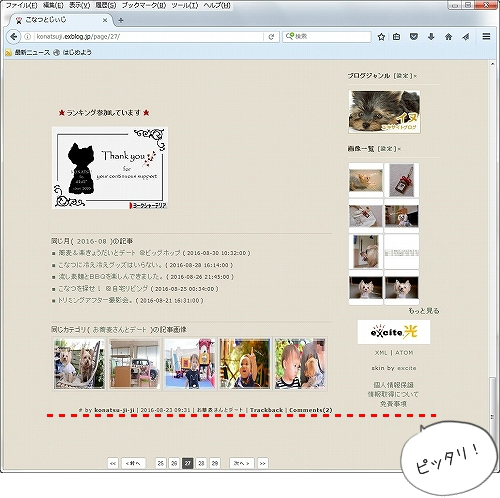Go to the previous page button 前へ
The height and width of the screenshot is (498, 500).
pyautogui.click(x=133, y=463)
